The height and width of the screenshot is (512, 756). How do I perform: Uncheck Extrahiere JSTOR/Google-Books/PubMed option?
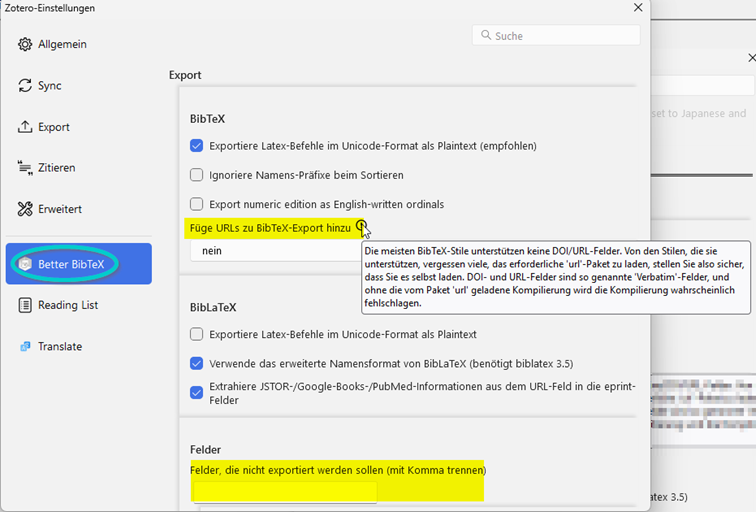tap(196, 393)
